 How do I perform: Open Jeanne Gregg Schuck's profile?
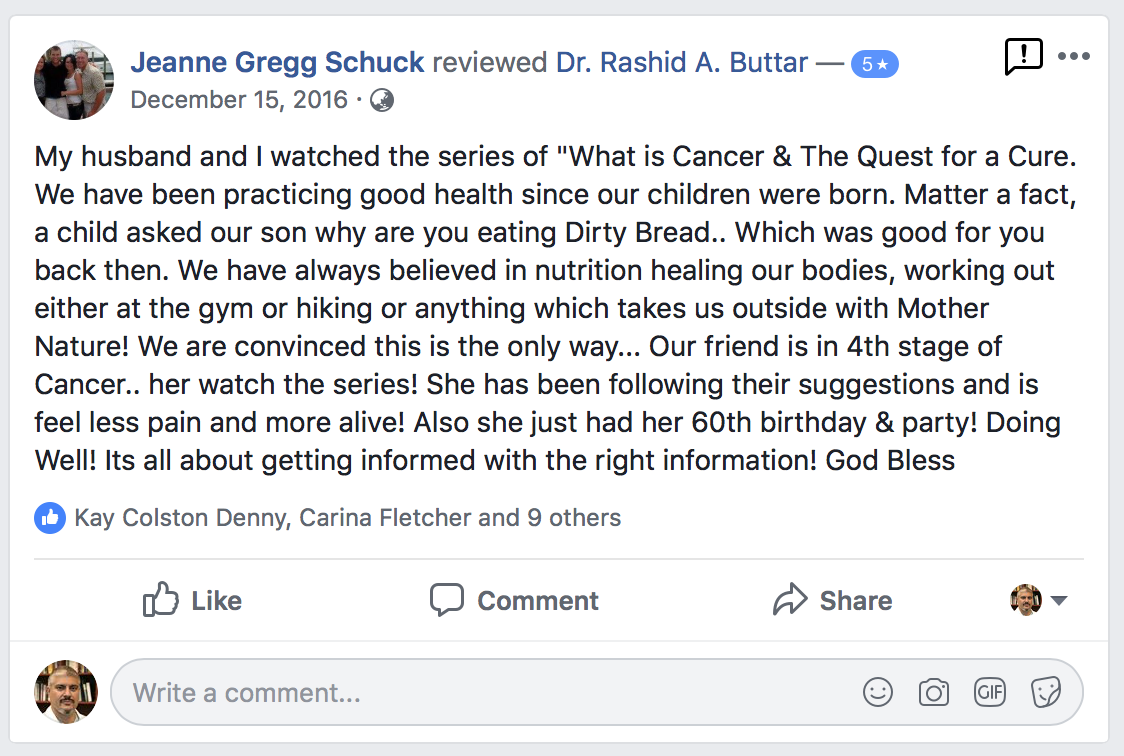pyautogui.click(x=277, y=62)
